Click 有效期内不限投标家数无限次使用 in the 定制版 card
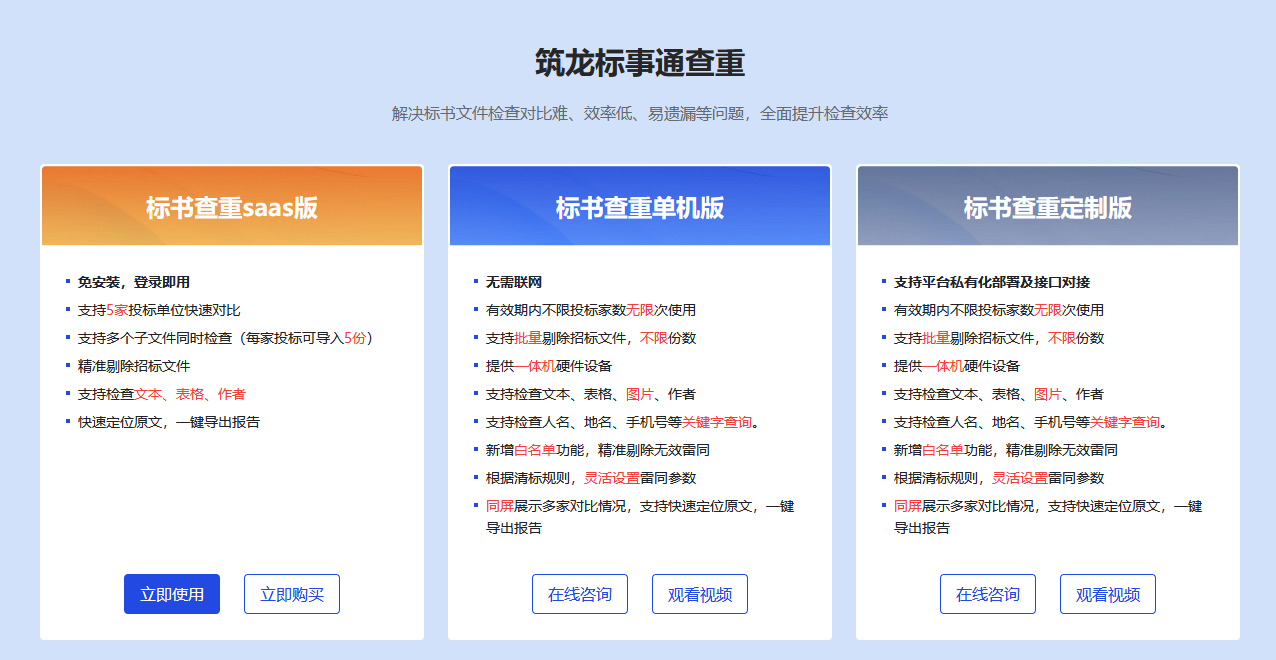This screenshot has width=1276, height=660. 999,310
